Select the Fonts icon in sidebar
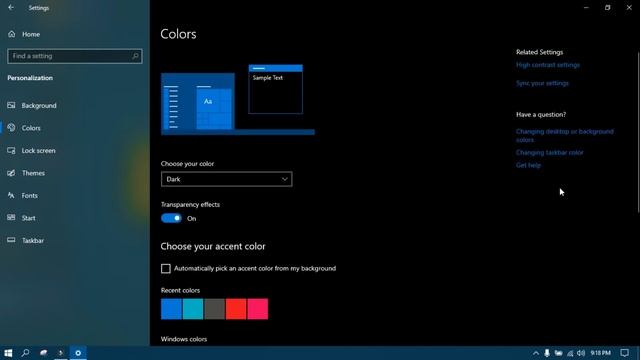The height and width of the screenshot is (360, 640). coord(11,196)
